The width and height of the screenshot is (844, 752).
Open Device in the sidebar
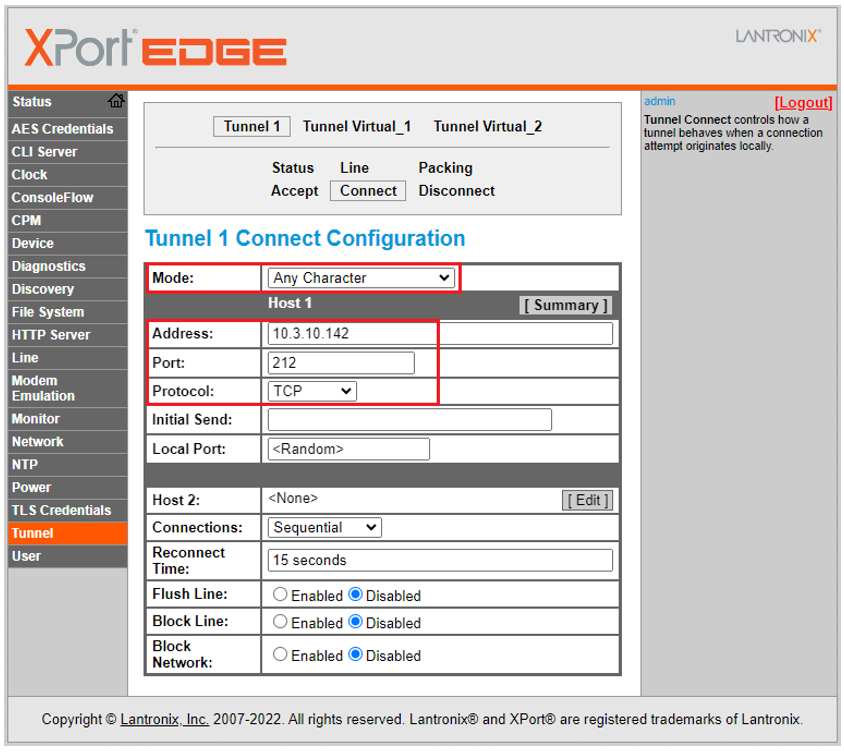click(x=68, y=243)
